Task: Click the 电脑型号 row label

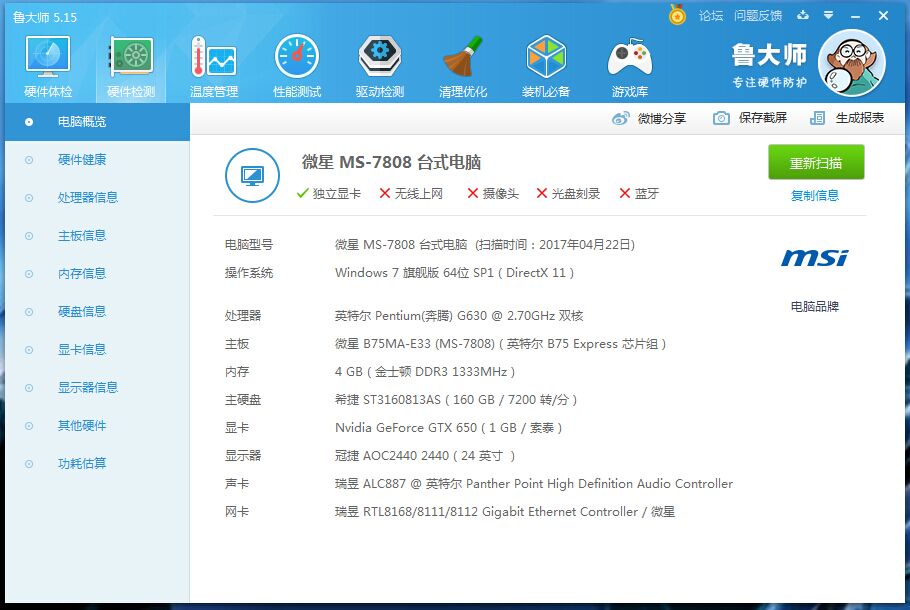Action: (x=249, y=245)
